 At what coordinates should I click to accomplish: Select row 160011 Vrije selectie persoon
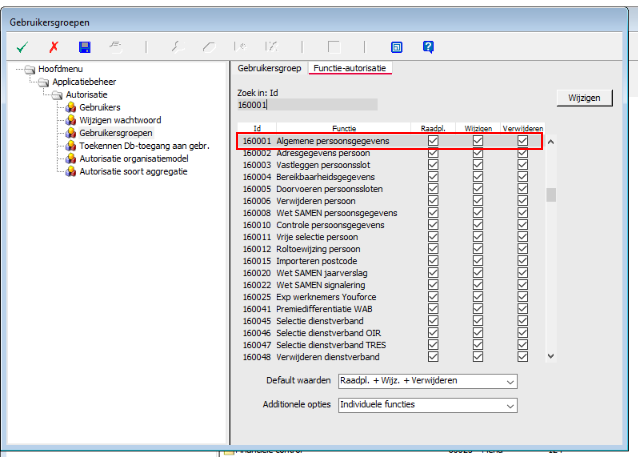(x=391, y=237)
